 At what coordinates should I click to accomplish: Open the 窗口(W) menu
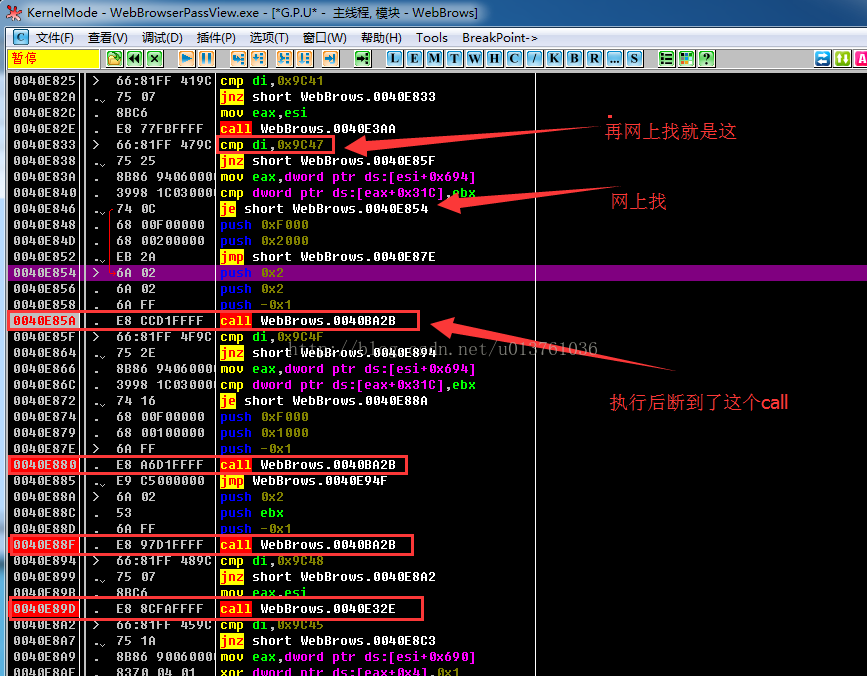tap(325, 38)
